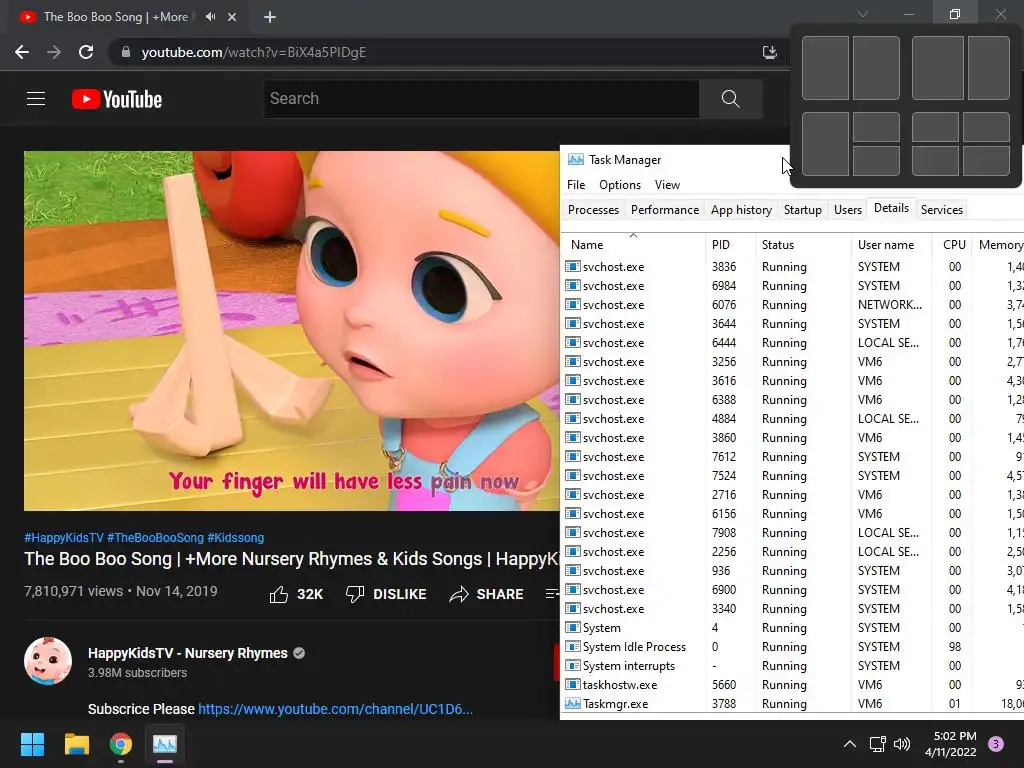This screenshot has height=768, width=1024.
Task: Select the taskhostw.exe row
Action: [x=792, y=685]
